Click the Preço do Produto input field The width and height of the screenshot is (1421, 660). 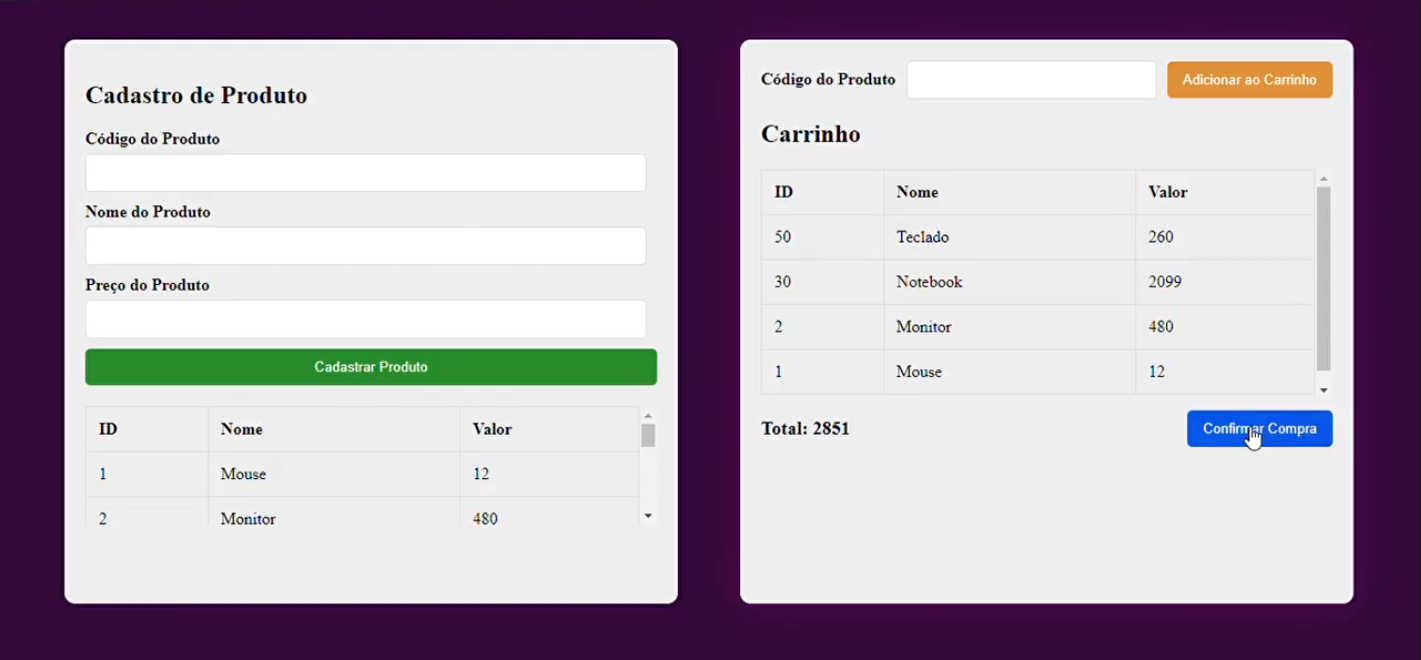[x=365, y=318]
